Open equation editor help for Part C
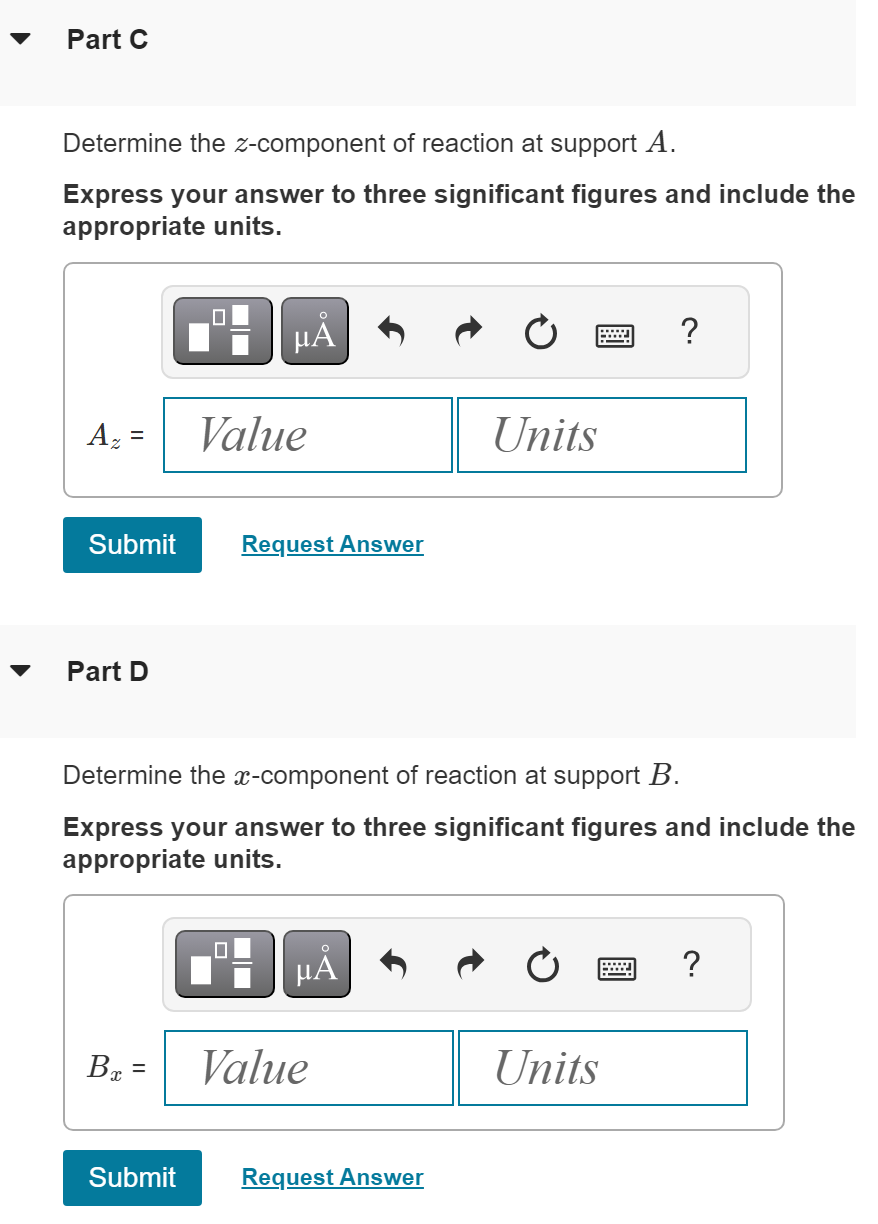Viewport: 878px width, 1224px height. pyautogui.click(x=690, y=332)
